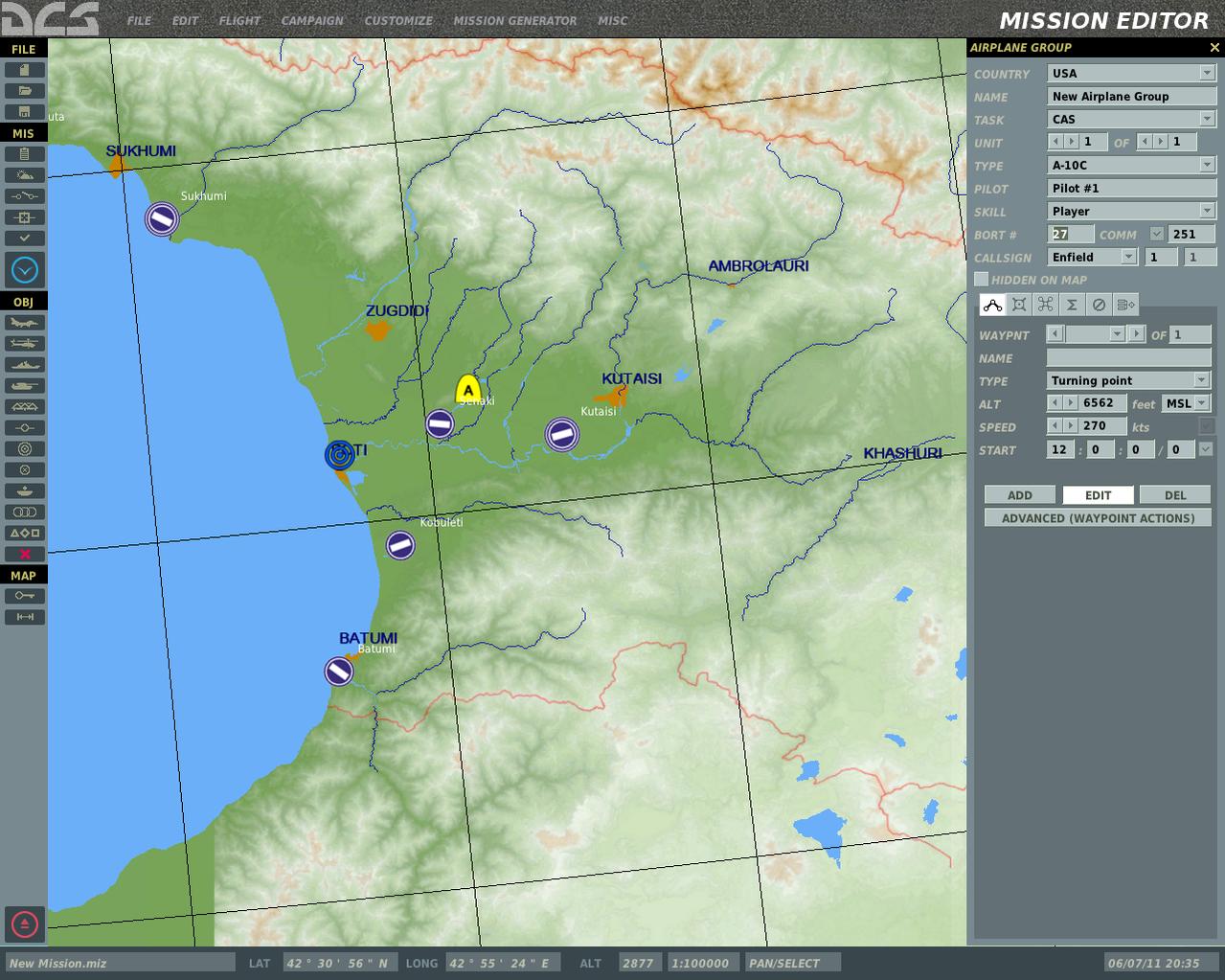Open the CAMPAIGN menu
This screenshot has height=980, width=1225.
(x=312, y=20)
